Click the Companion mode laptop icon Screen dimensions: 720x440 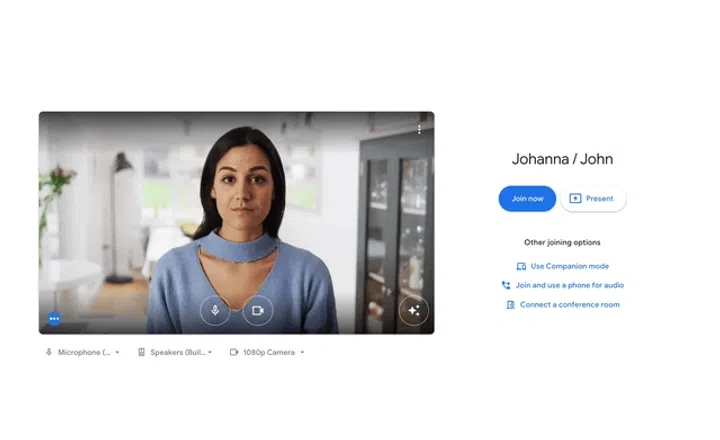521,266
